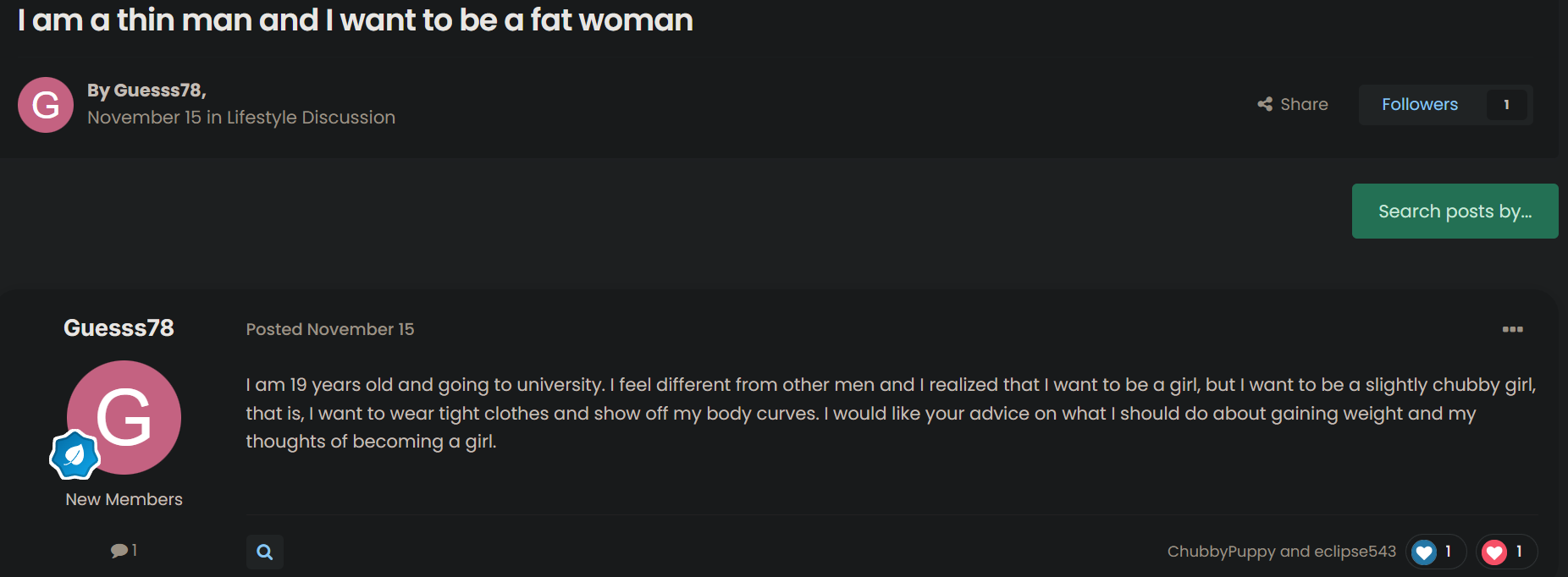
Task: Open the eclipse543 profile link
Action: pyautogui.click(x=1355, y=552)
